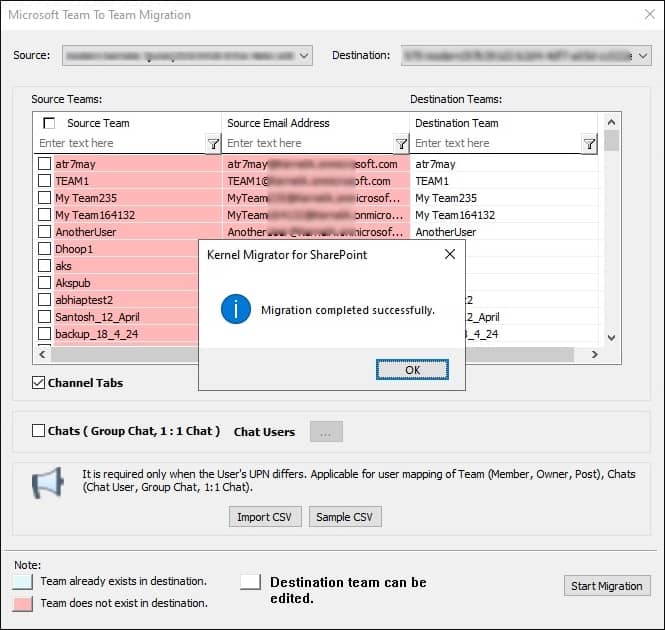The height and width of the screenshot is (630, 665).
Task: Click the Import CSV button
Action: click(x=264, y=517)
